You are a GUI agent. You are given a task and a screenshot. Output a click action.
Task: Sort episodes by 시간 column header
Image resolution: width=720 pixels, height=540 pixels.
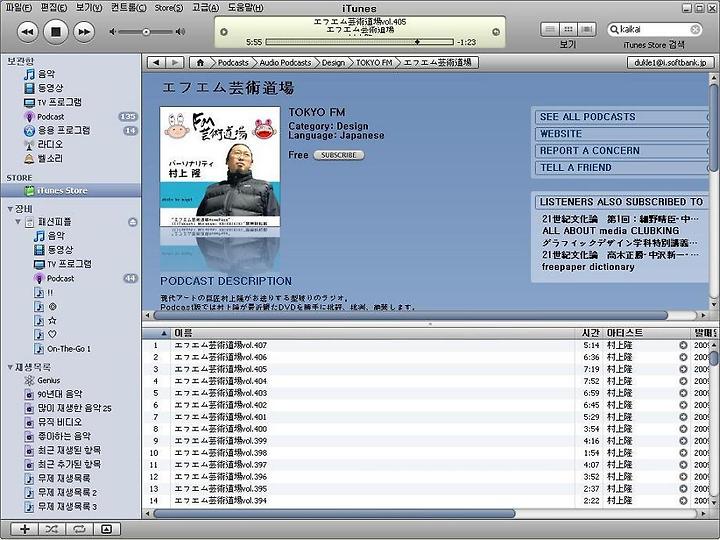[x=590, y=333]
